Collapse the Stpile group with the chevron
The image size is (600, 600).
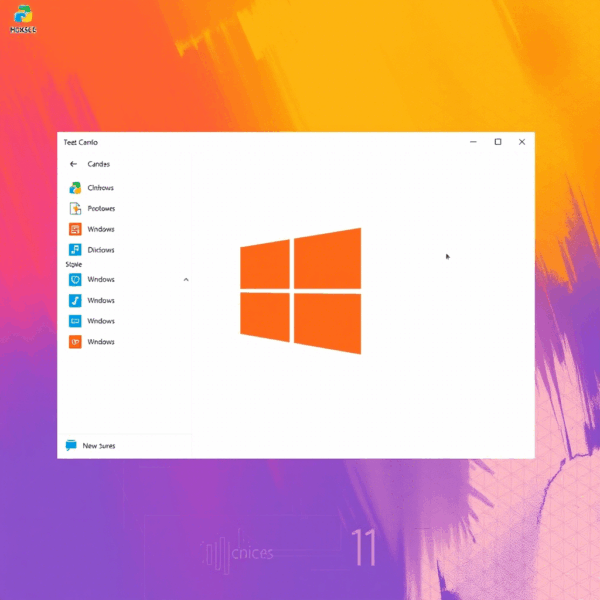click(x=186, y=280)
